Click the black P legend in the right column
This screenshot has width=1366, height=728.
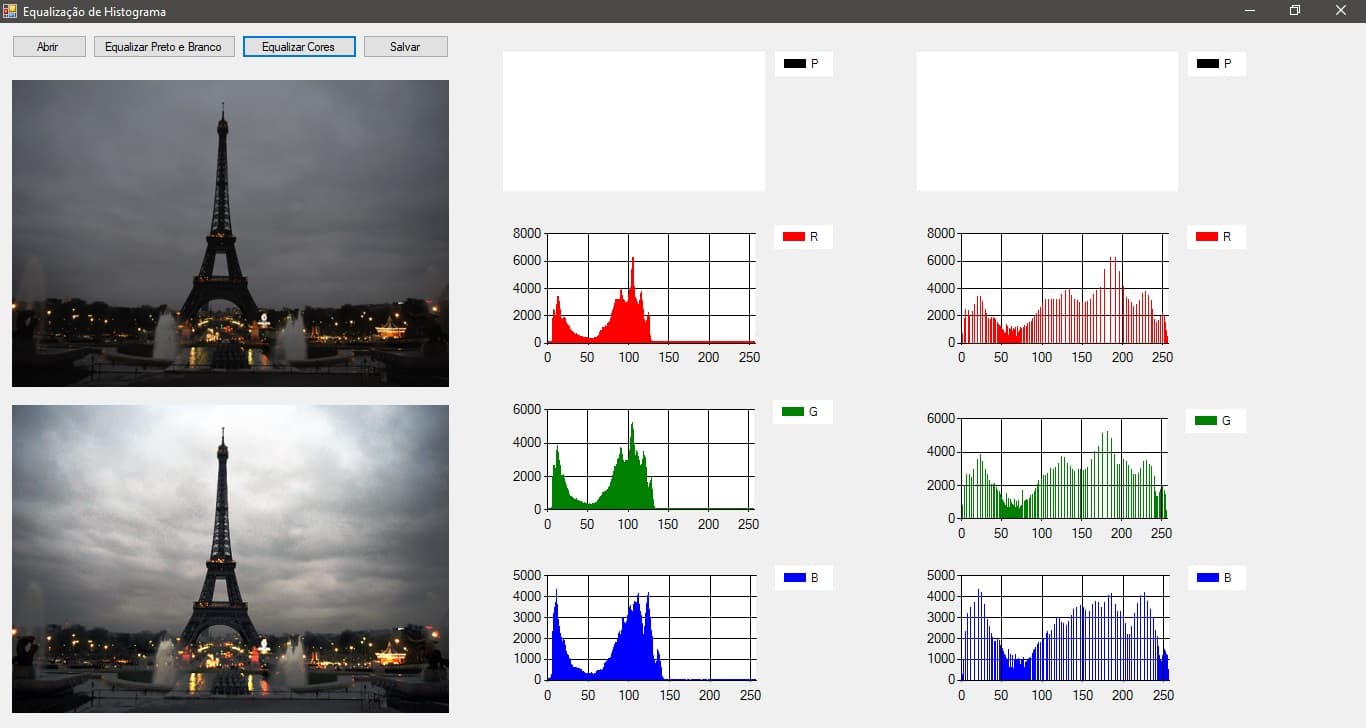tap(1216, 63)
